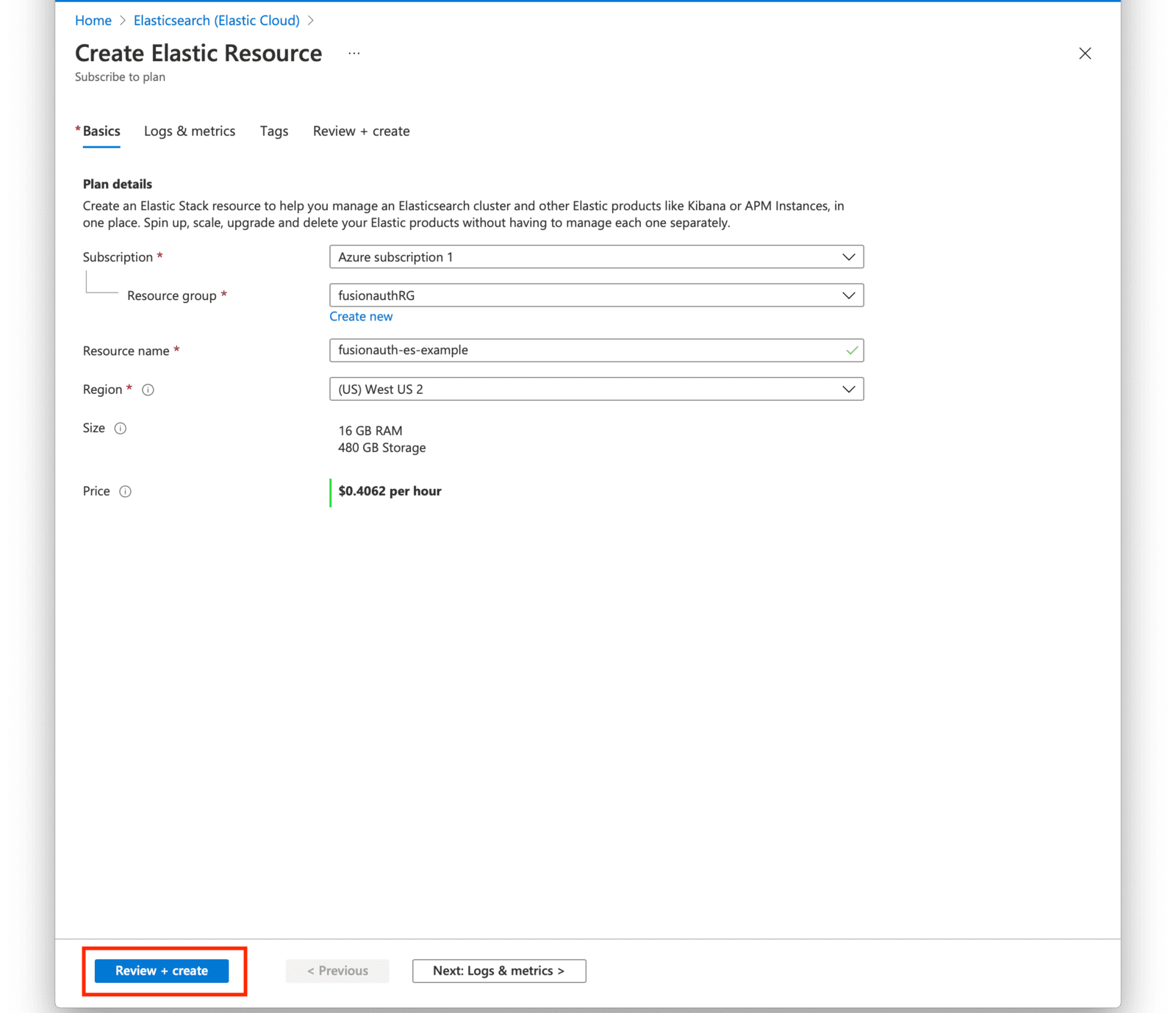Switch to the Tags tab
Screen dimensions: 1176x1013
click(x=274, y=132)
